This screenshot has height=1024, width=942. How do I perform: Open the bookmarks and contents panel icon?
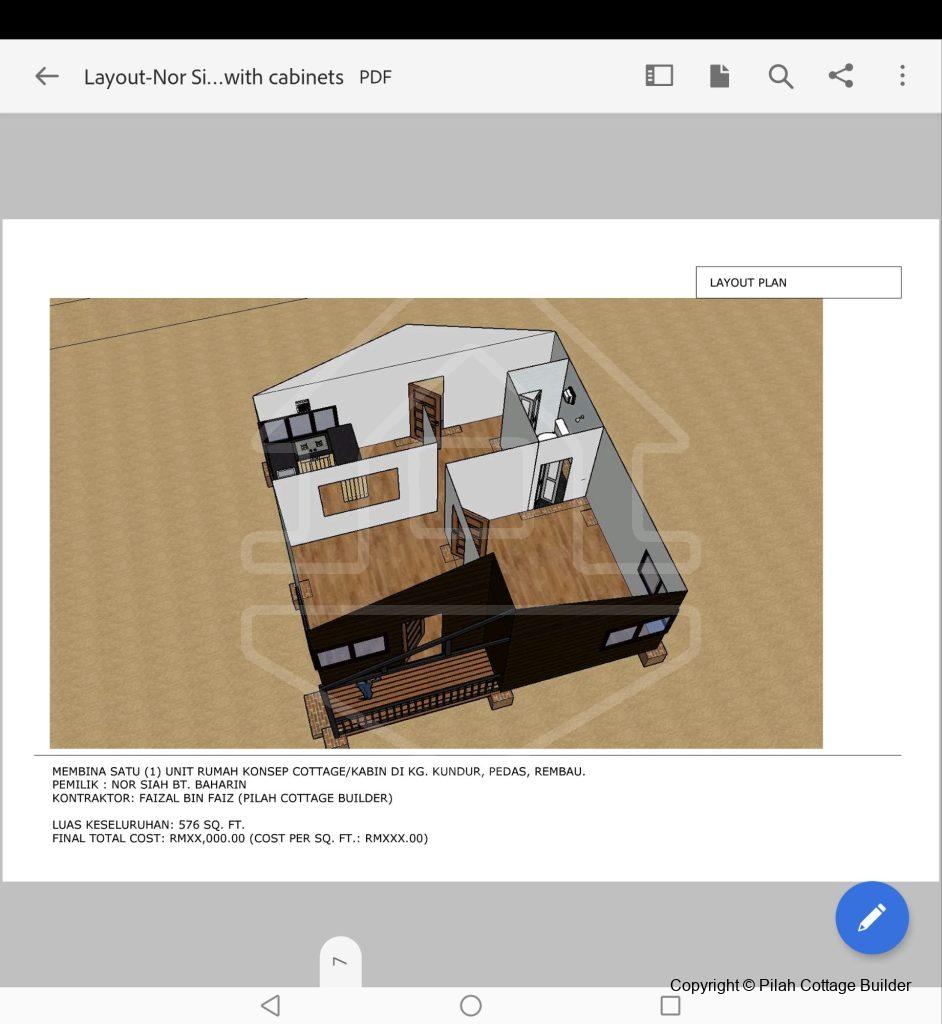pyautogui.click(x=659, y=76)
